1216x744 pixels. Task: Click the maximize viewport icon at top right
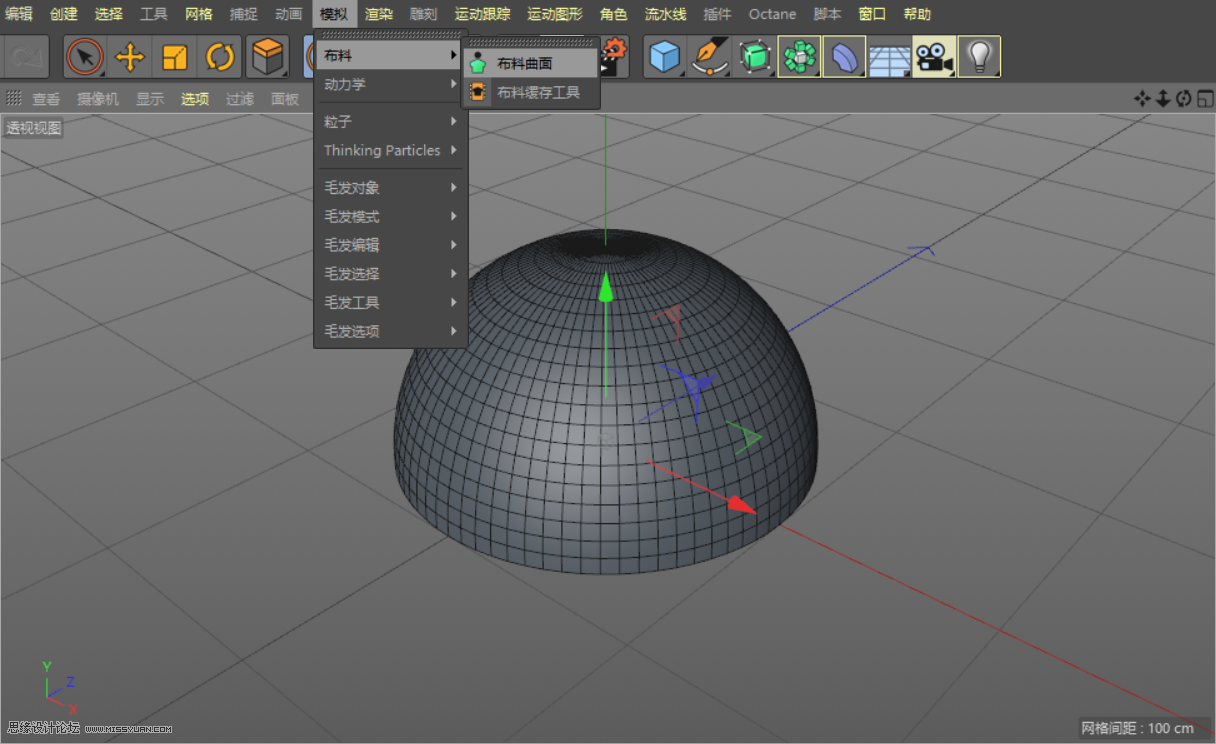[x=1205, y=97]
